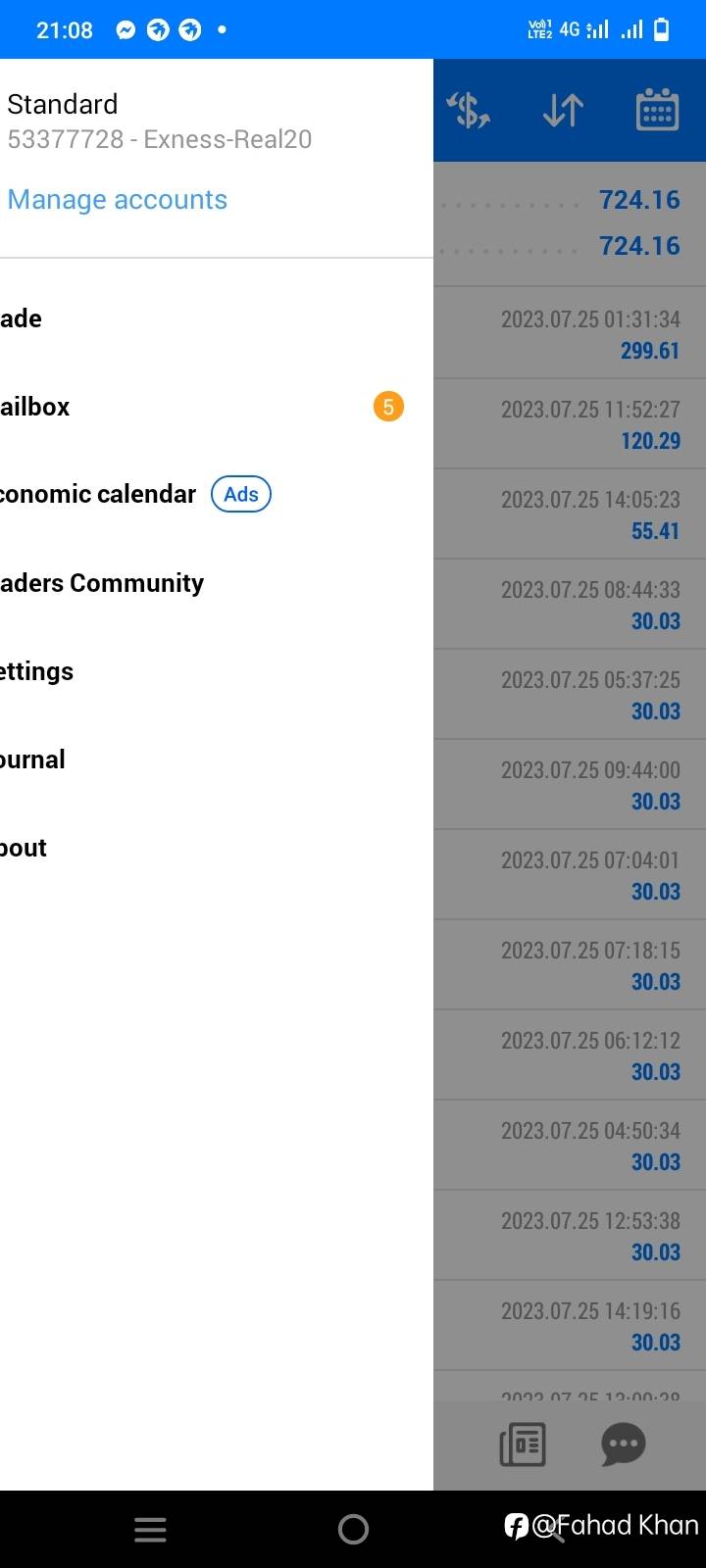Open About from the side menu

[216, 848]
